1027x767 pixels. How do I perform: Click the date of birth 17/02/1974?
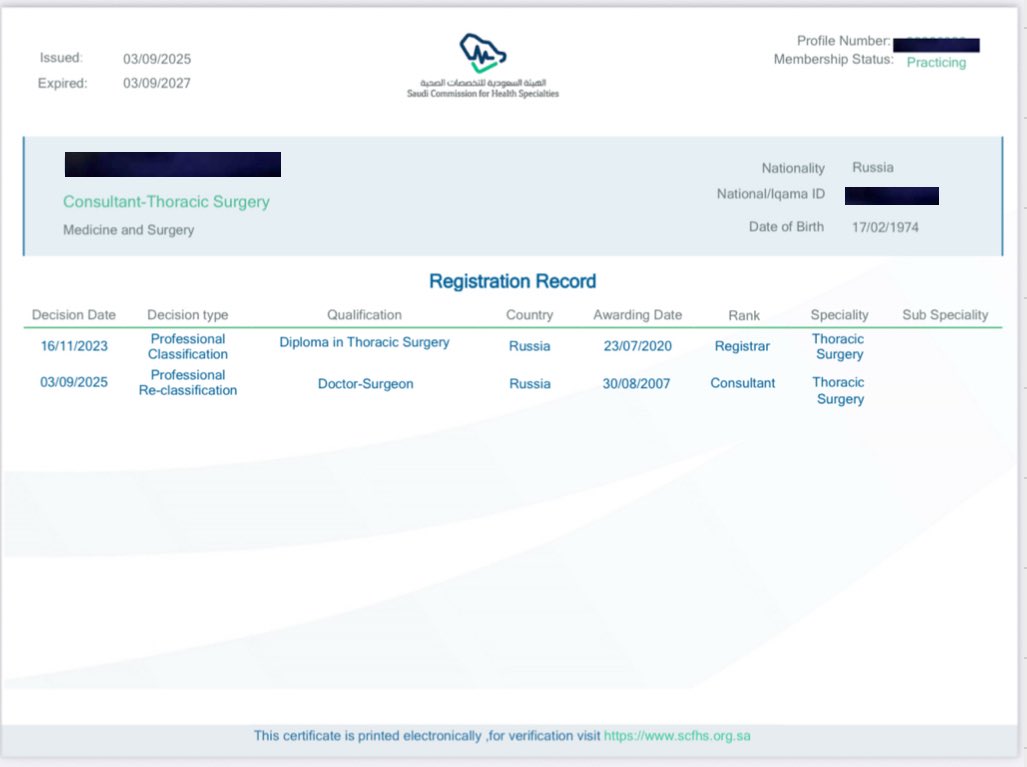point(885,227)
